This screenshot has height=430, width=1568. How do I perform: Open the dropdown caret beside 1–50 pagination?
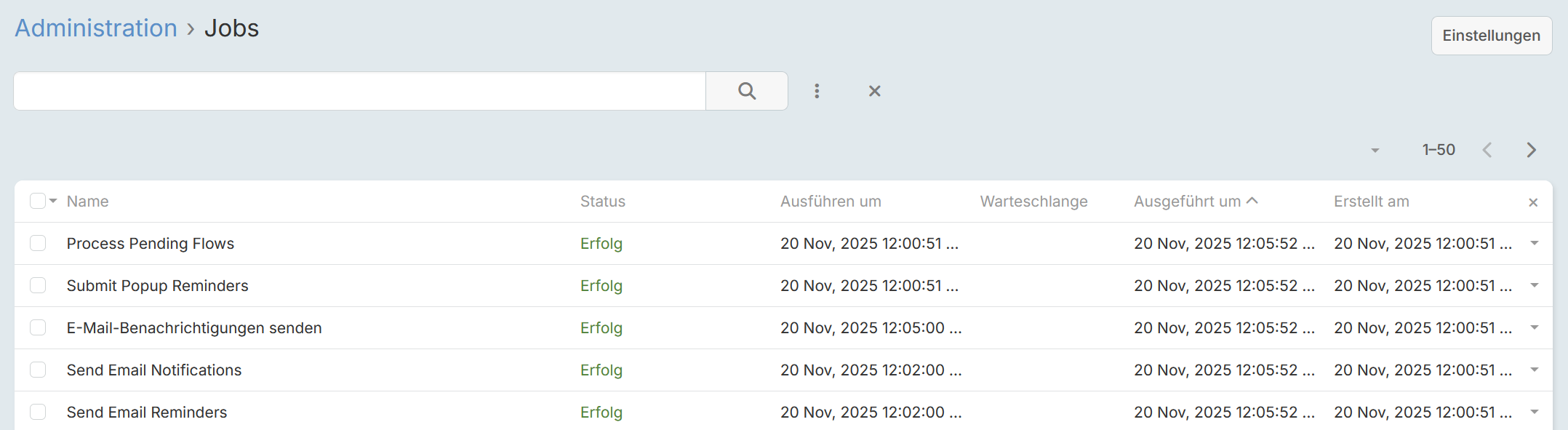pyautogui.click(x=1375, y=151)
